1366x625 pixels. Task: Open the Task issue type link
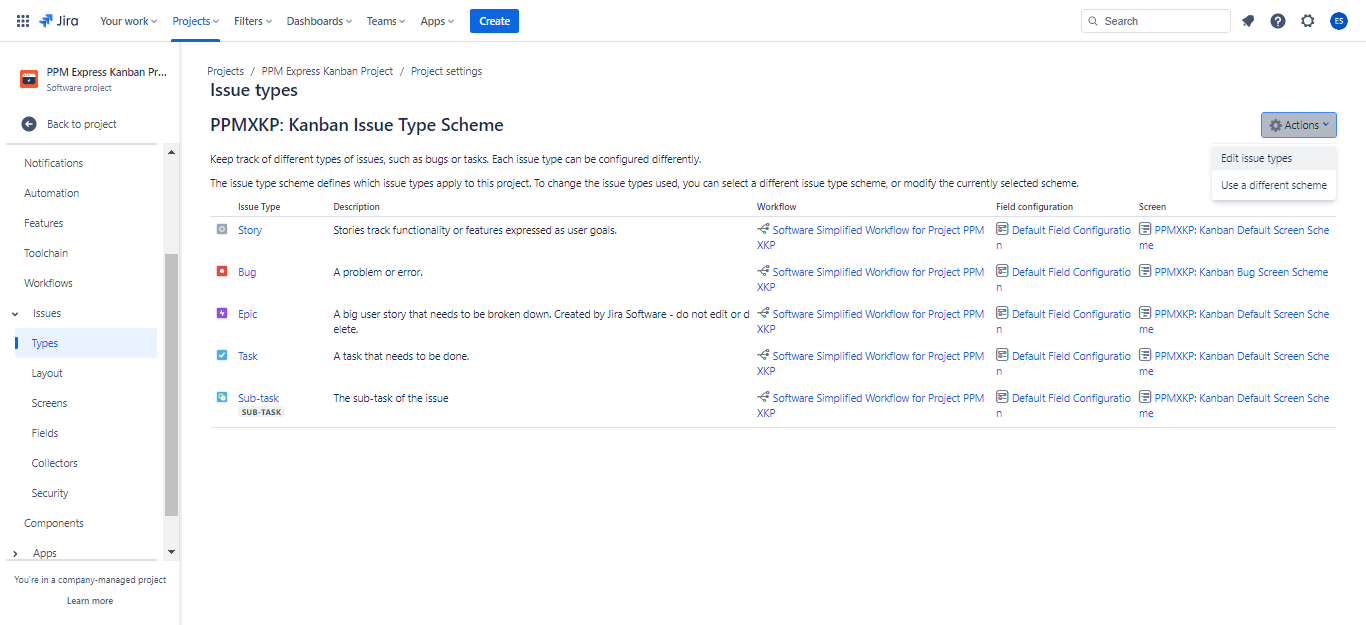pyautogui.click(x=248, y=356)
